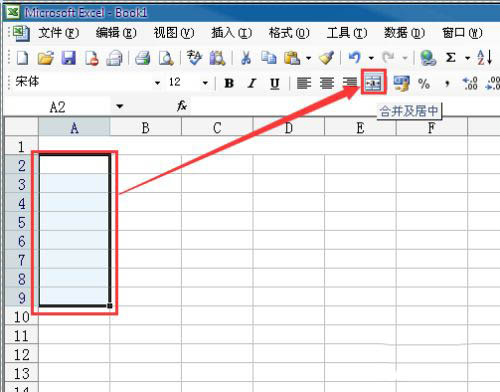Click the workbook icon left of 文件 menu
The width and height of the screenshot is (500, 392).
pyautogui.click(x=21, y=33)
